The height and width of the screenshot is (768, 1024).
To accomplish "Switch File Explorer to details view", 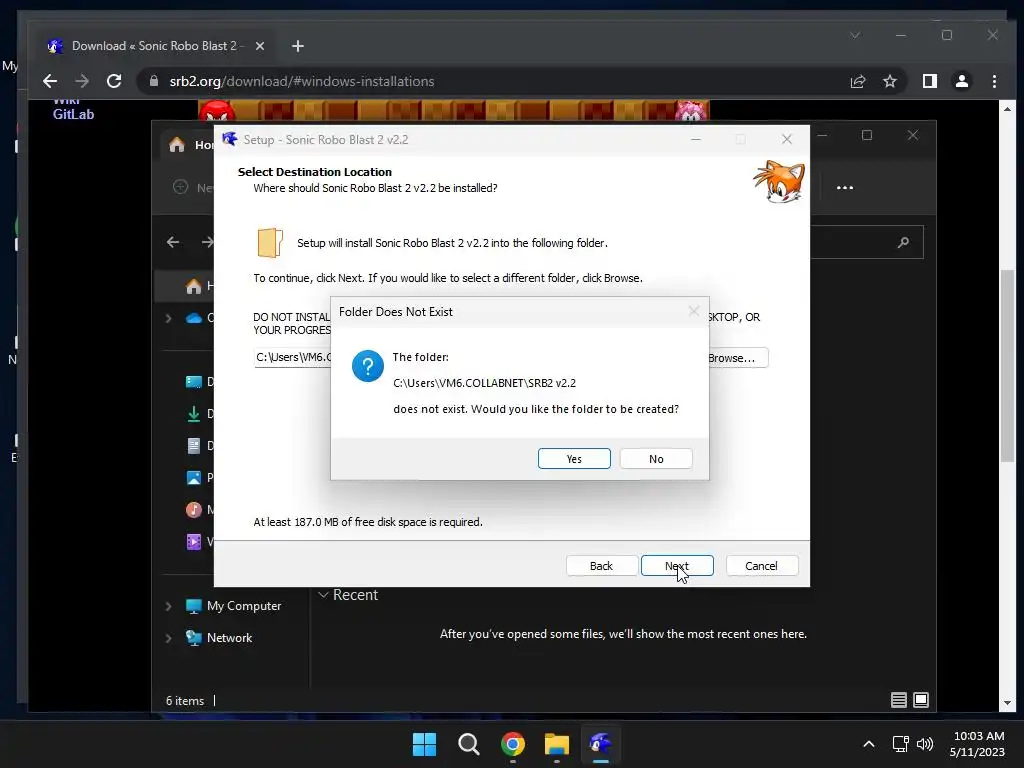I will point(899,700).
